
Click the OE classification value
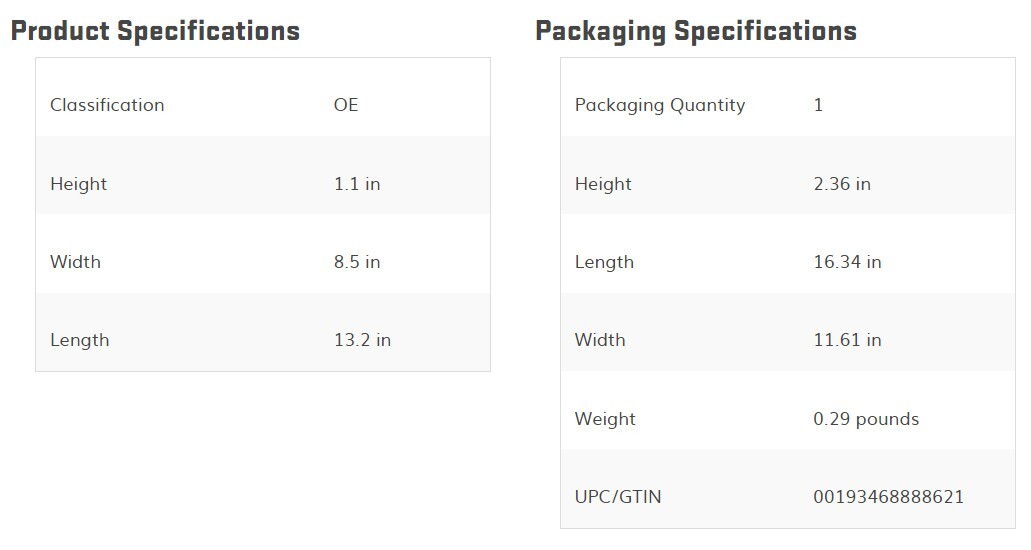(x=346, y=105)
